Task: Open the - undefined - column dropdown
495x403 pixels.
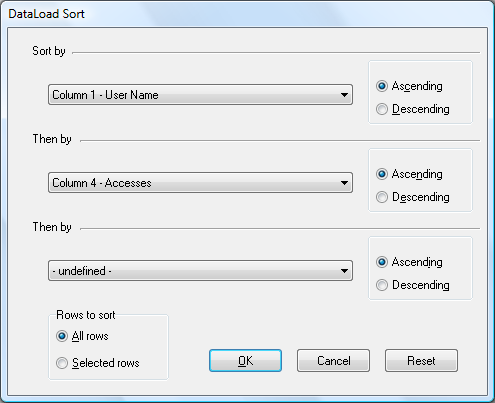Action: coord(200,271)
